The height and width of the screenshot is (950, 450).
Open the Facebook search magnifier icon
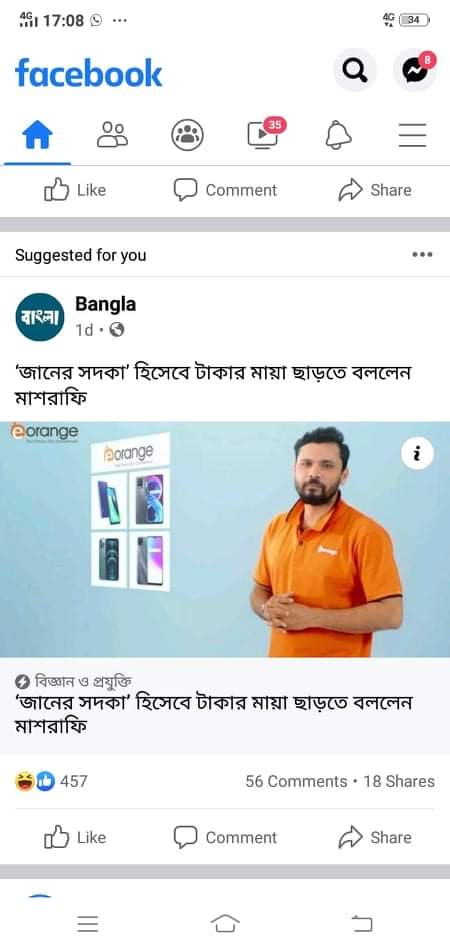(x=355, y=71)
